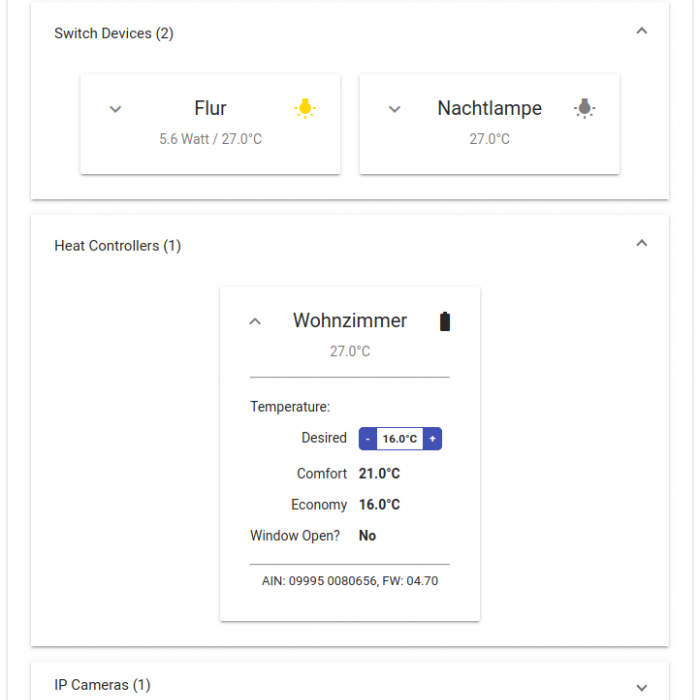Collapse the Switch Devices section arrow

[x=642, y=31]
